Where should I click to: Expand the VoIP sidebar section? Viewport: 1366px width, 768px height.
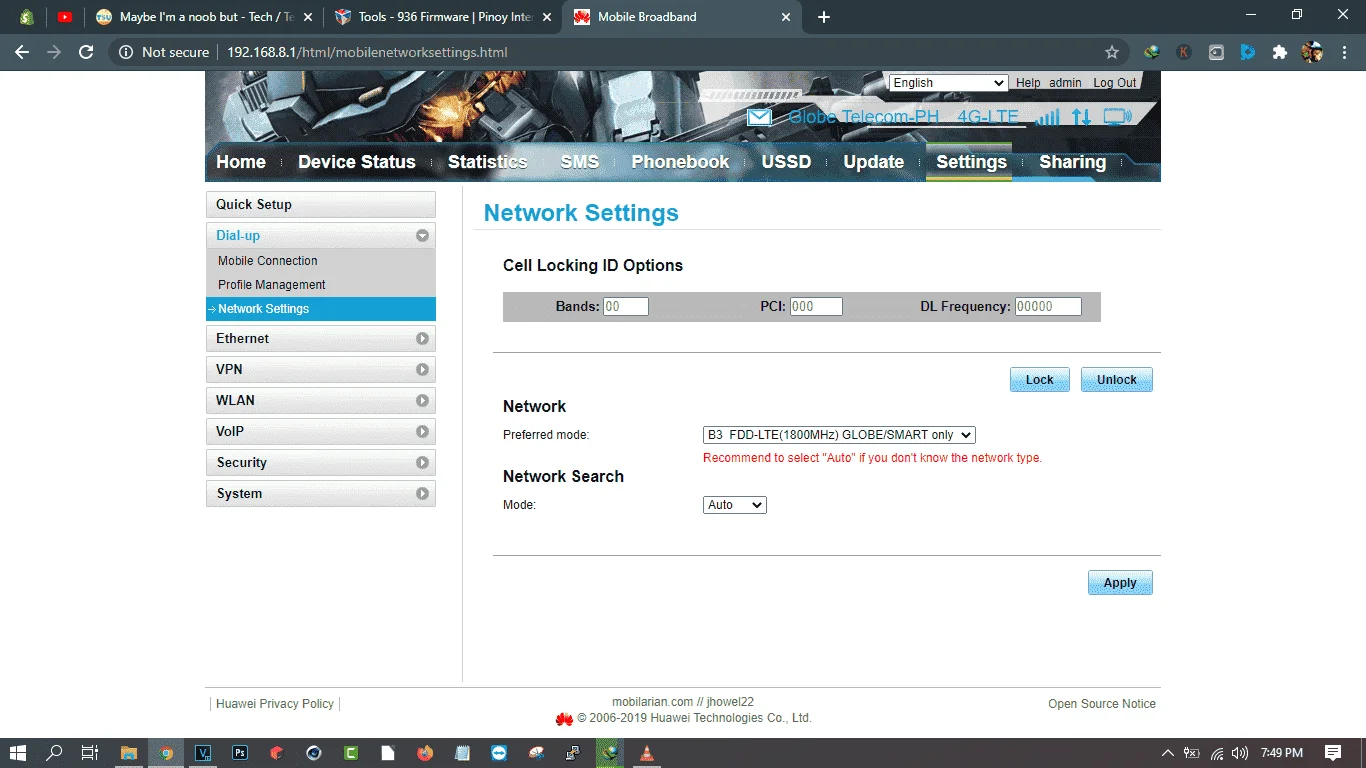pyautogui.click(x=321, y=432)
